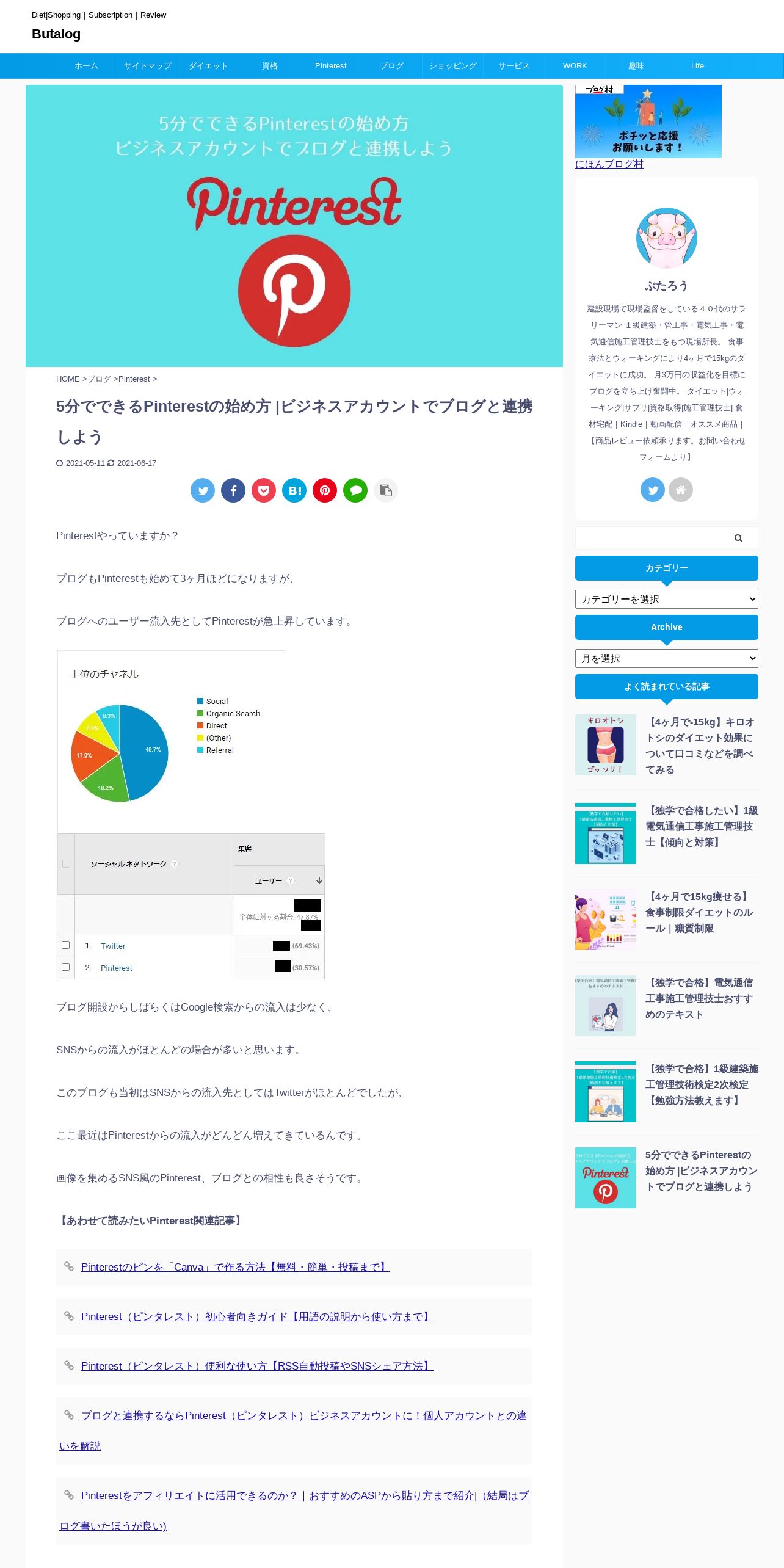Viewport: 784px width, 1568px height.
Task: Tick the checkbox beside the Twitter row
Action: 66,945
